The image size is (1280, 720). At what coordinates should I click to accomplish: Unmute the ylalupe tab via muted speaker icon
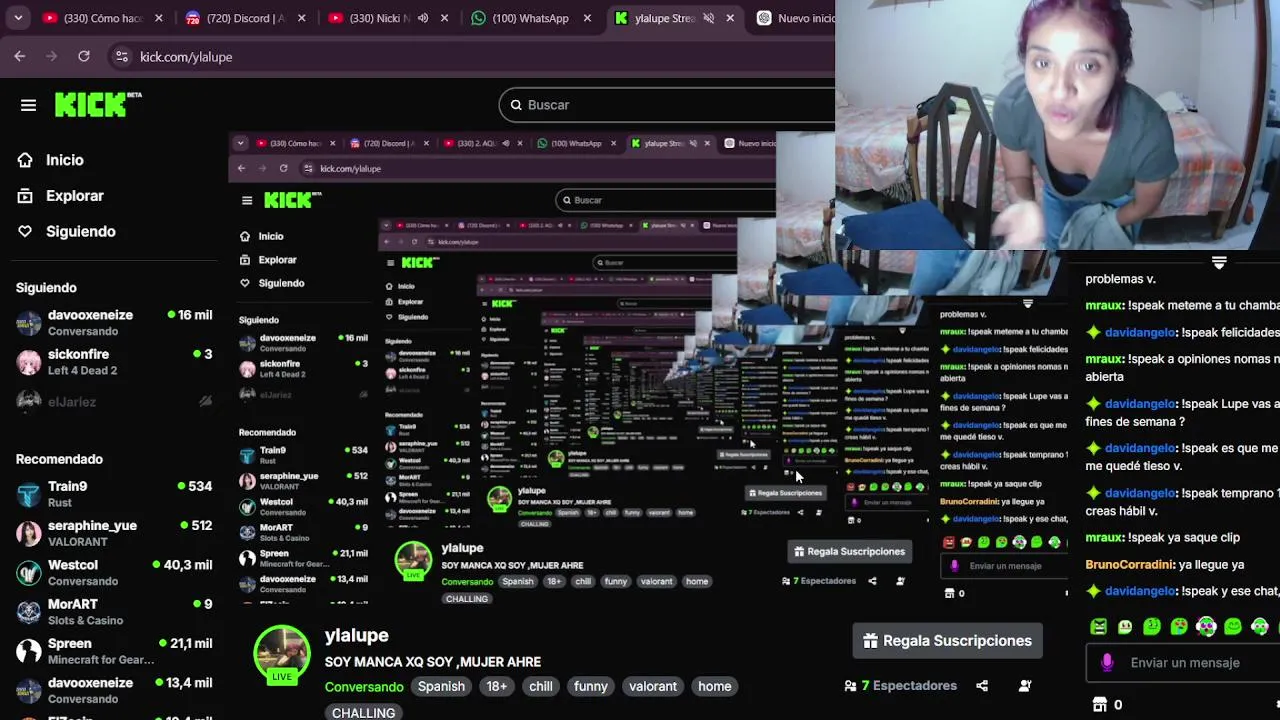(708, 18)
